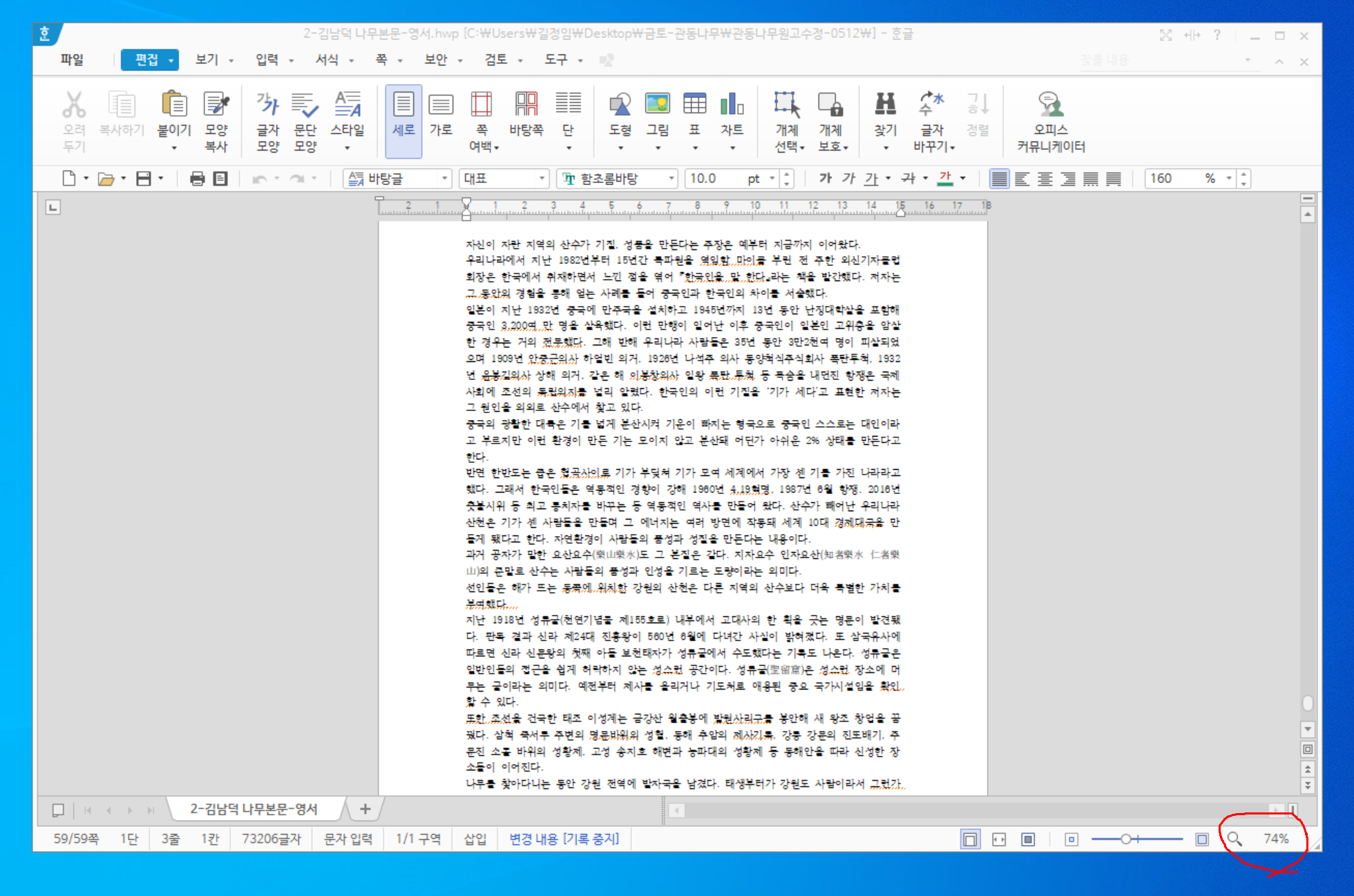Expand the Paste (붙이기) options arrow
This screenshot has height=896, width=1354.
(174, 148)
